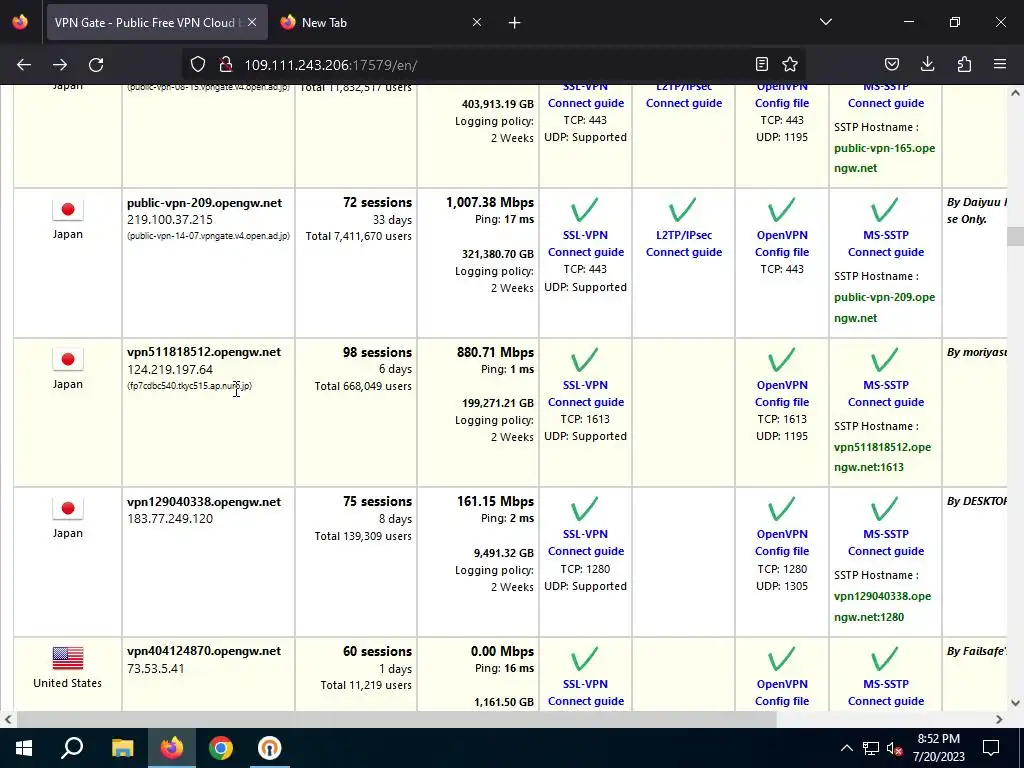The height and width of the screenshot is (768, 1024).
Task: Open OpenVPN Config file for vpn404124870
Action: pos(782,693)
